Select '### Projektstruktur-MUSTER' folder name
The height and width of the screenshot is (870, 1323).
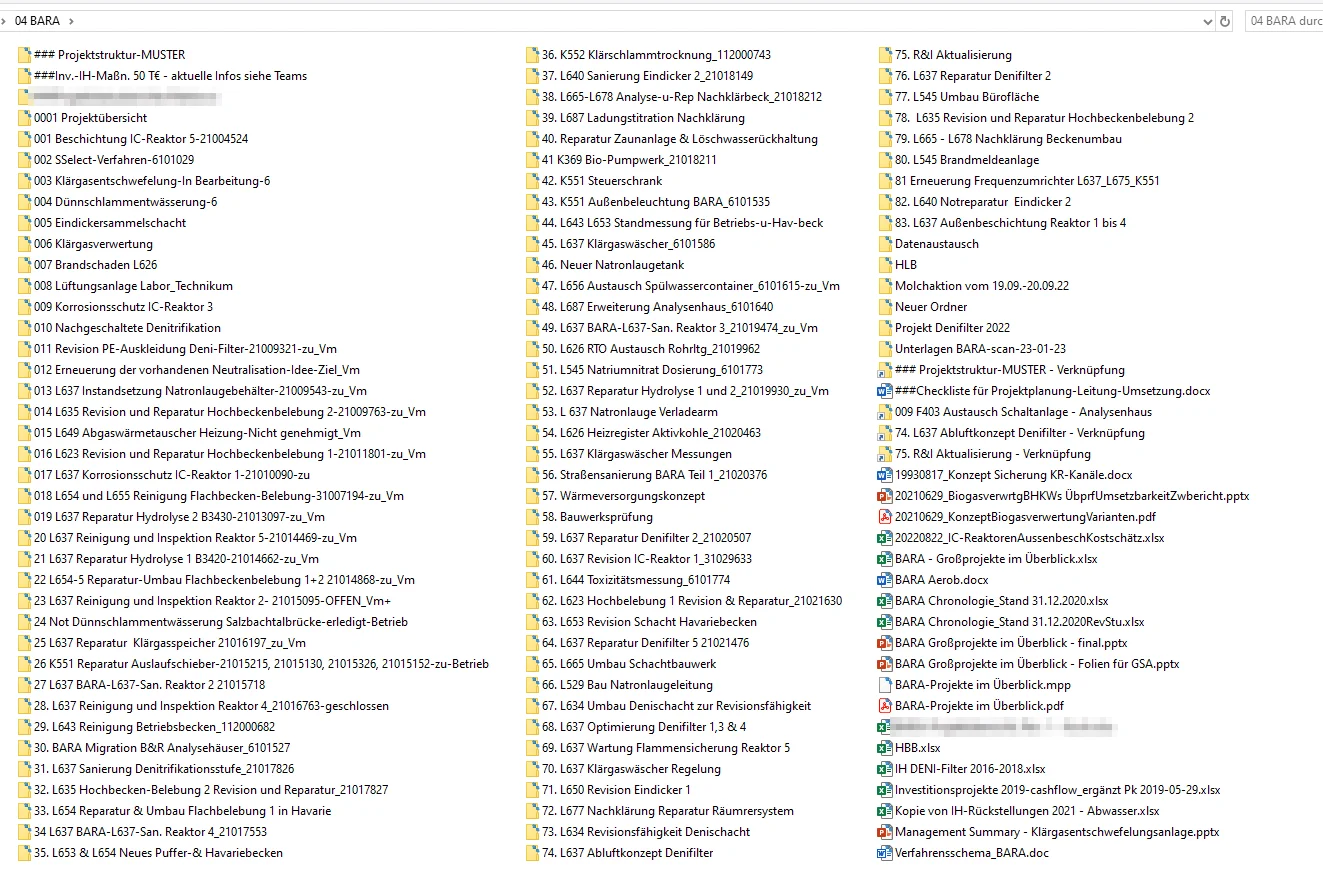pyautogui.click(x=109, y=55)
